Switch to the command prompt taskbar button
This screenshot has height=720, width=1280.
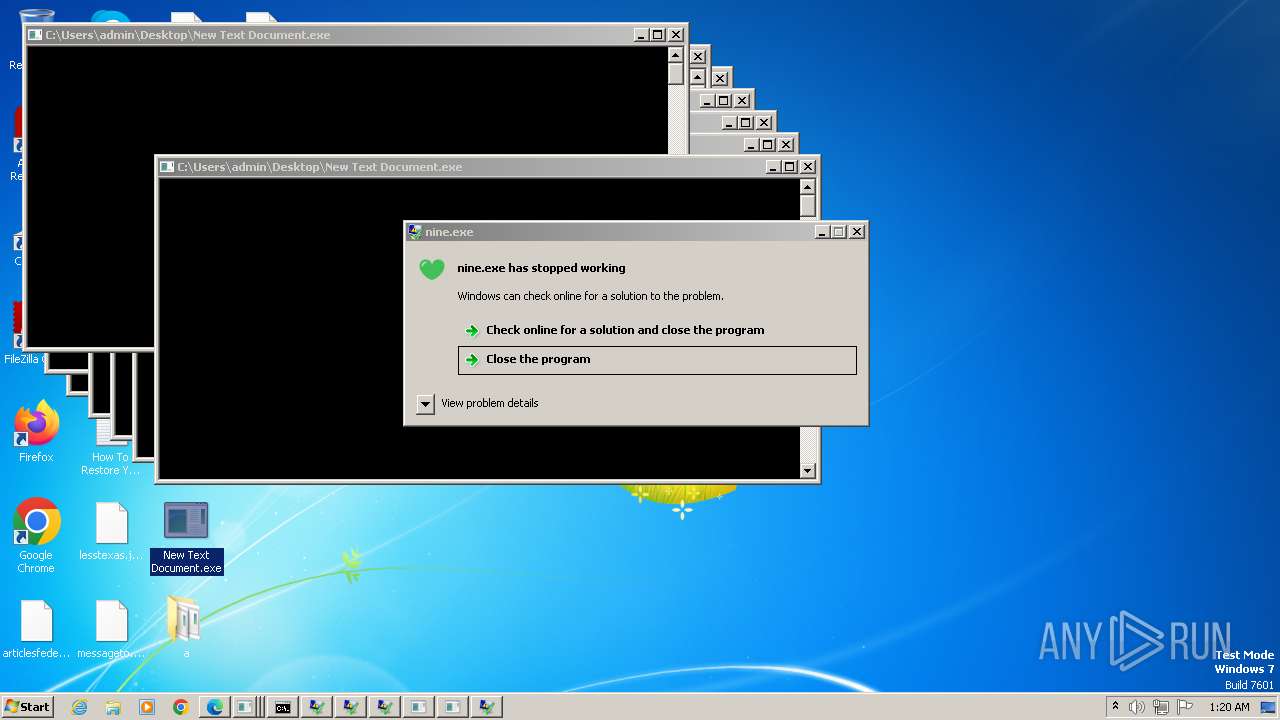pos(283,707)
